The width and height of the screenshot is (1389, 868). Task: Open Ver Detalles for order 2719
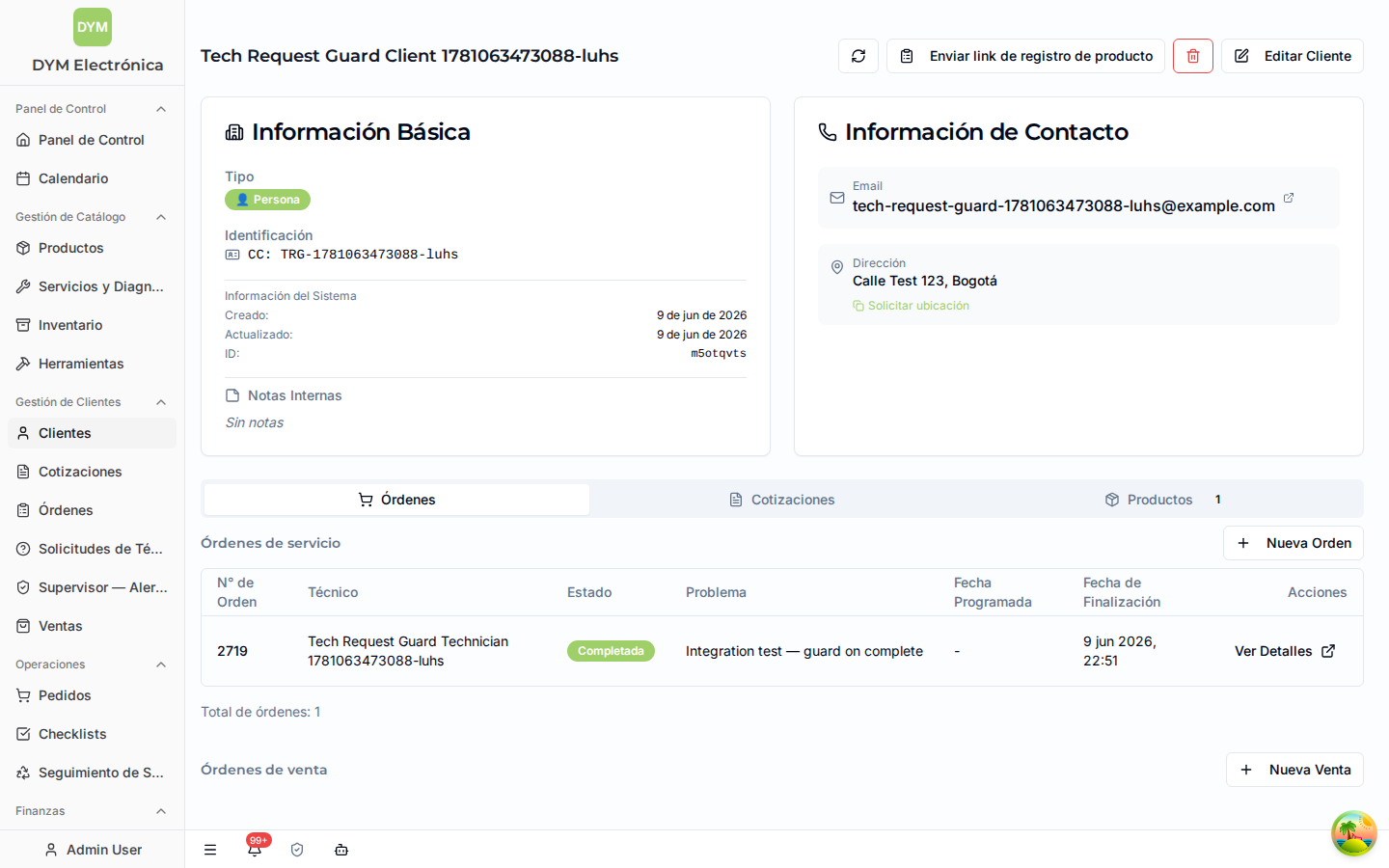(1285, 651)
